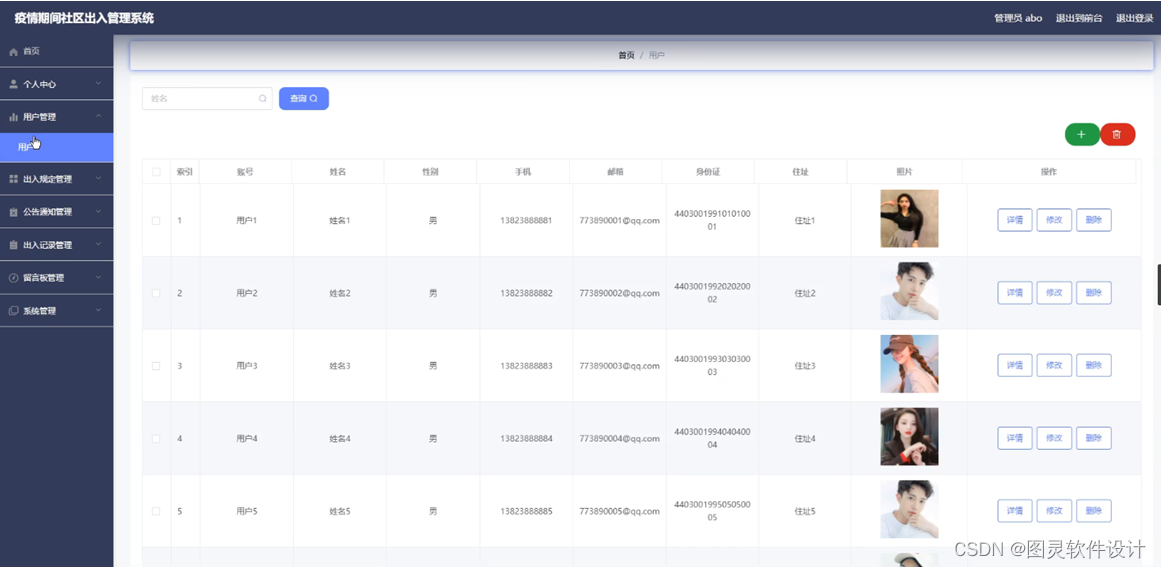The height and width of the screenshot is (568, 1161).
Task: Click 修改 for 用户4
Action: [1054, 438]
